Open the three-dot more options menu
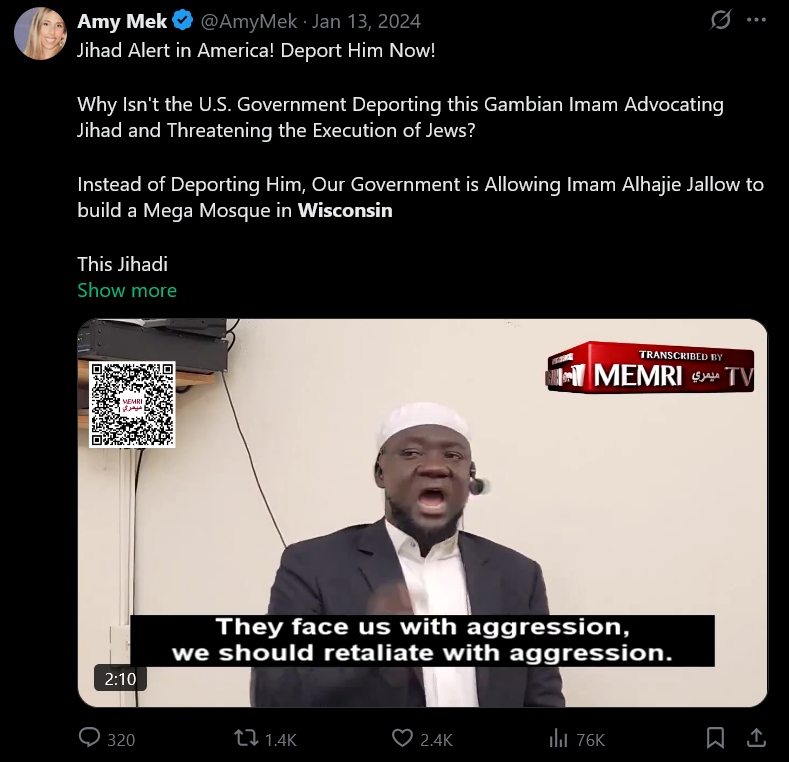The height and width of the screenshot is (762, 789). [x=756, y=20]
